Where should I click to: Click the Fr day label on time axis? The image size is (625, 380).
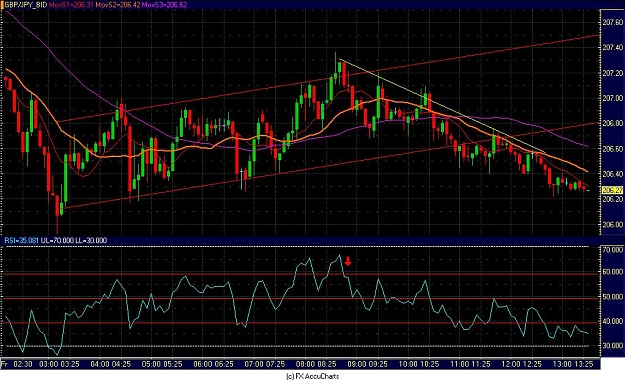[x=5, y=364]
